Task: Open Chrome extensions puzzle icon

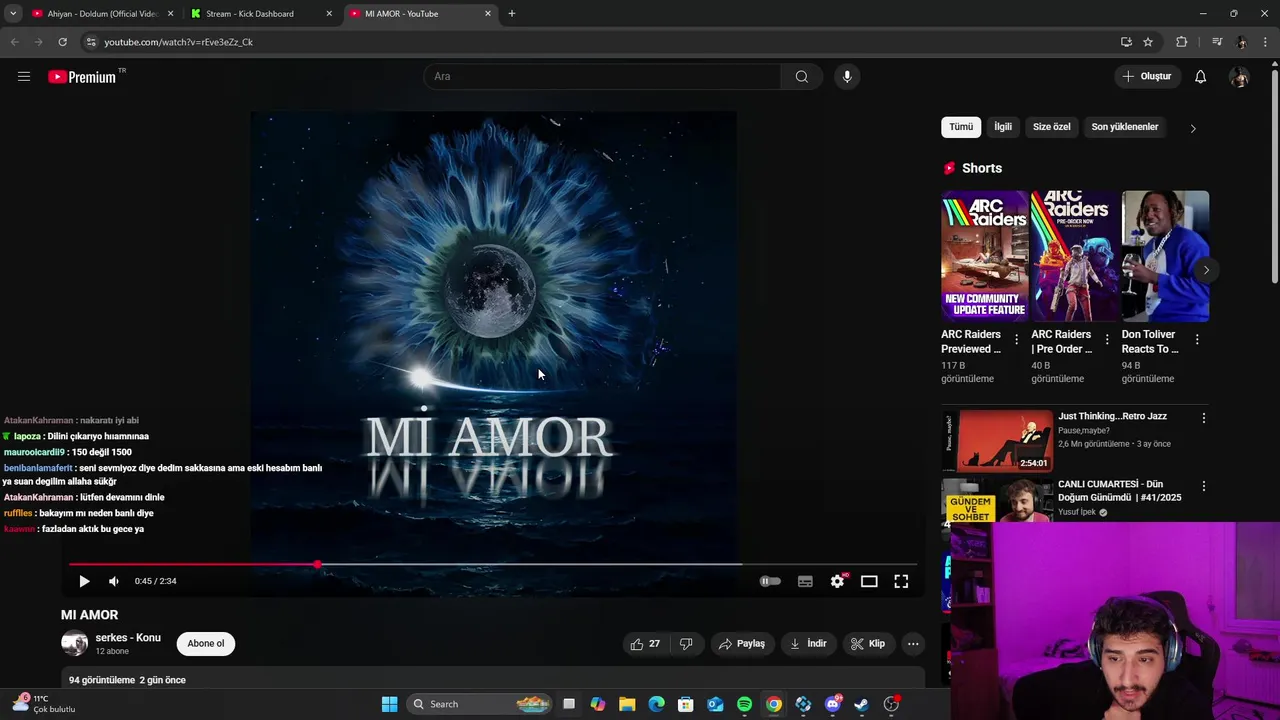Action: pyautogui.click(x=1182, y=42)
